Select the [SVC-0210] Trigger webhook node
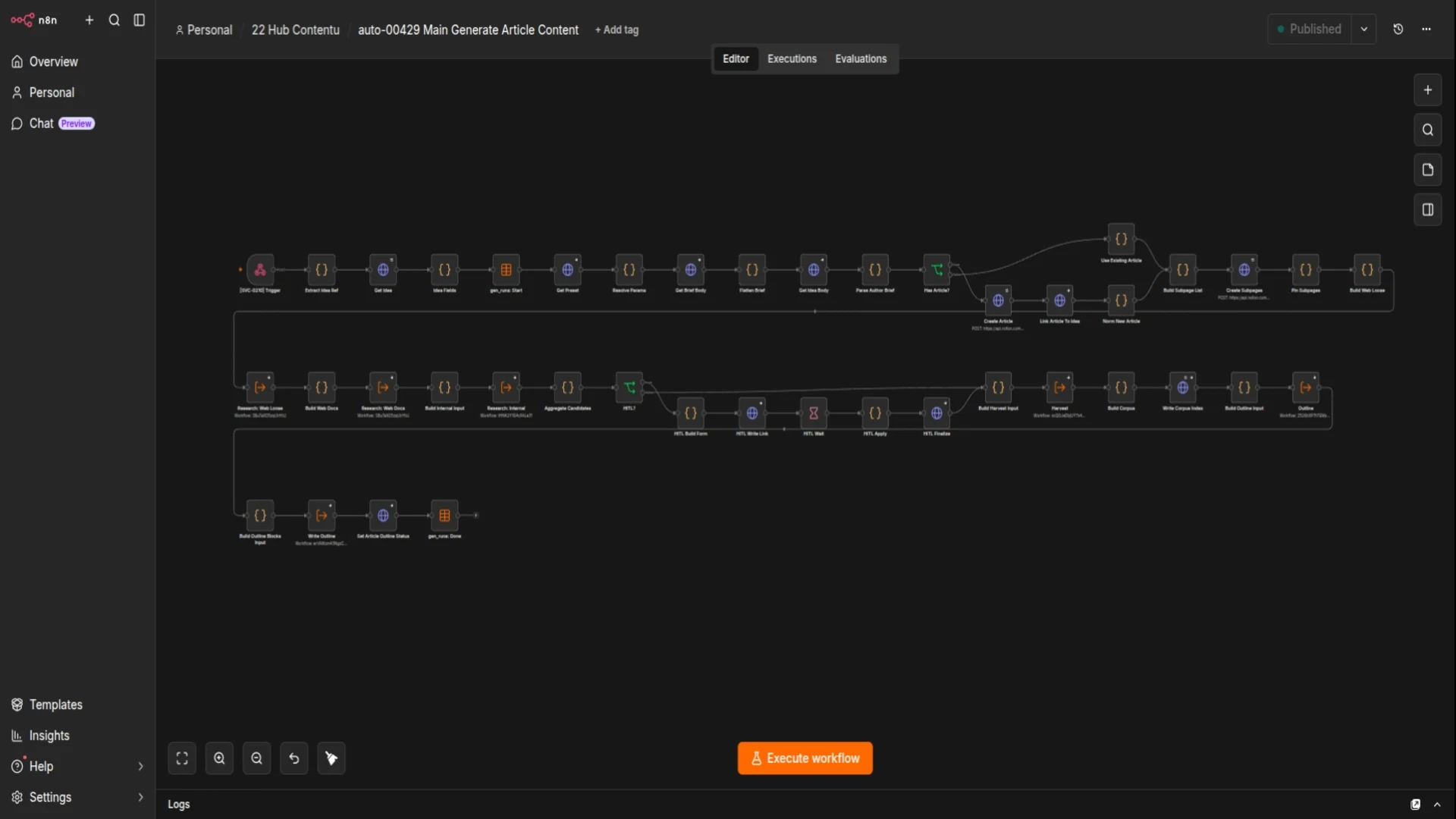The height and width of the screenshot is (819, 1456). (260, 270)
